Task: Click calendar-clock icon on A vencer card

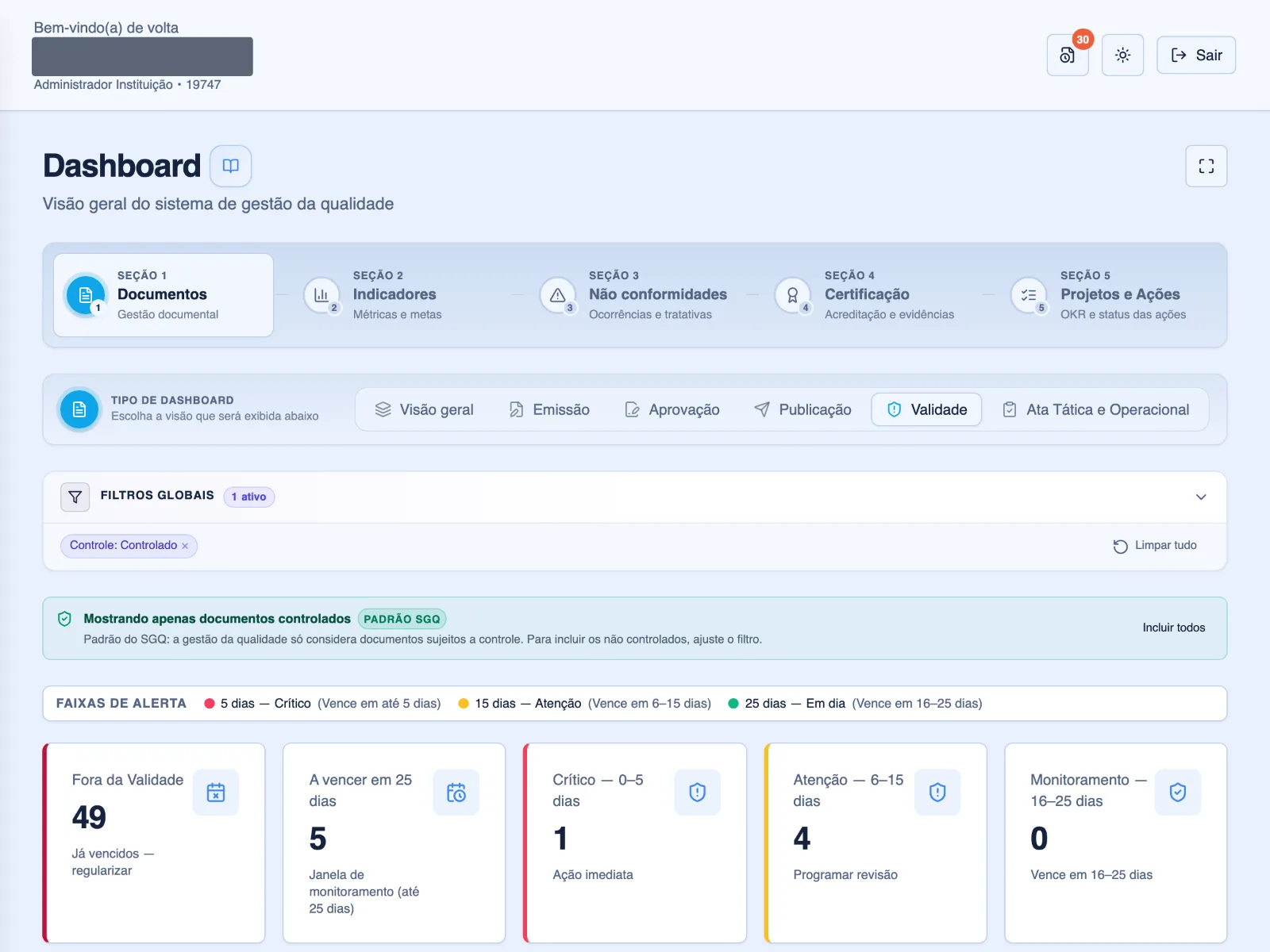Action: pos(456,792)
